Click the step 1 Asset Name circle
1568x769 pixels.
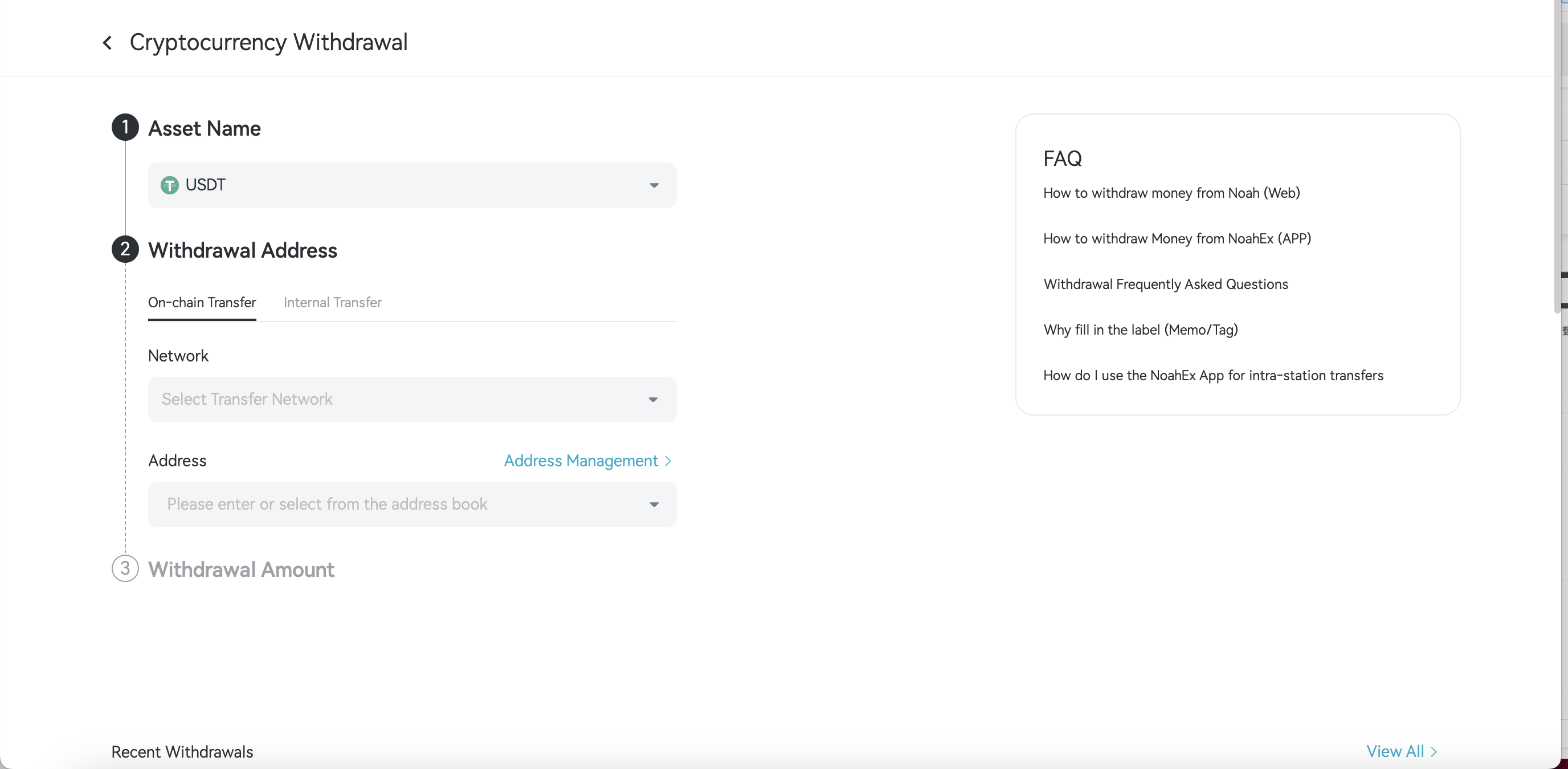coord(125,127)
